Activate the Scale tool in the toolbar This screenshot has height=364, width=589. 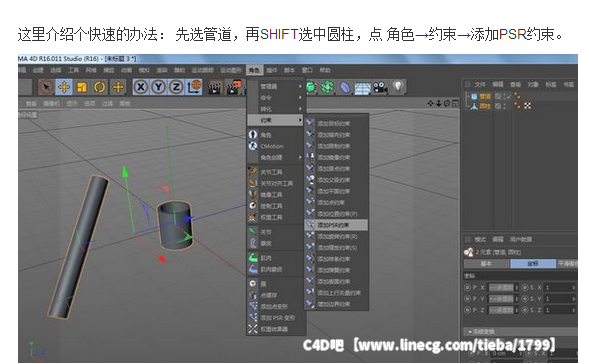point(82,87)
